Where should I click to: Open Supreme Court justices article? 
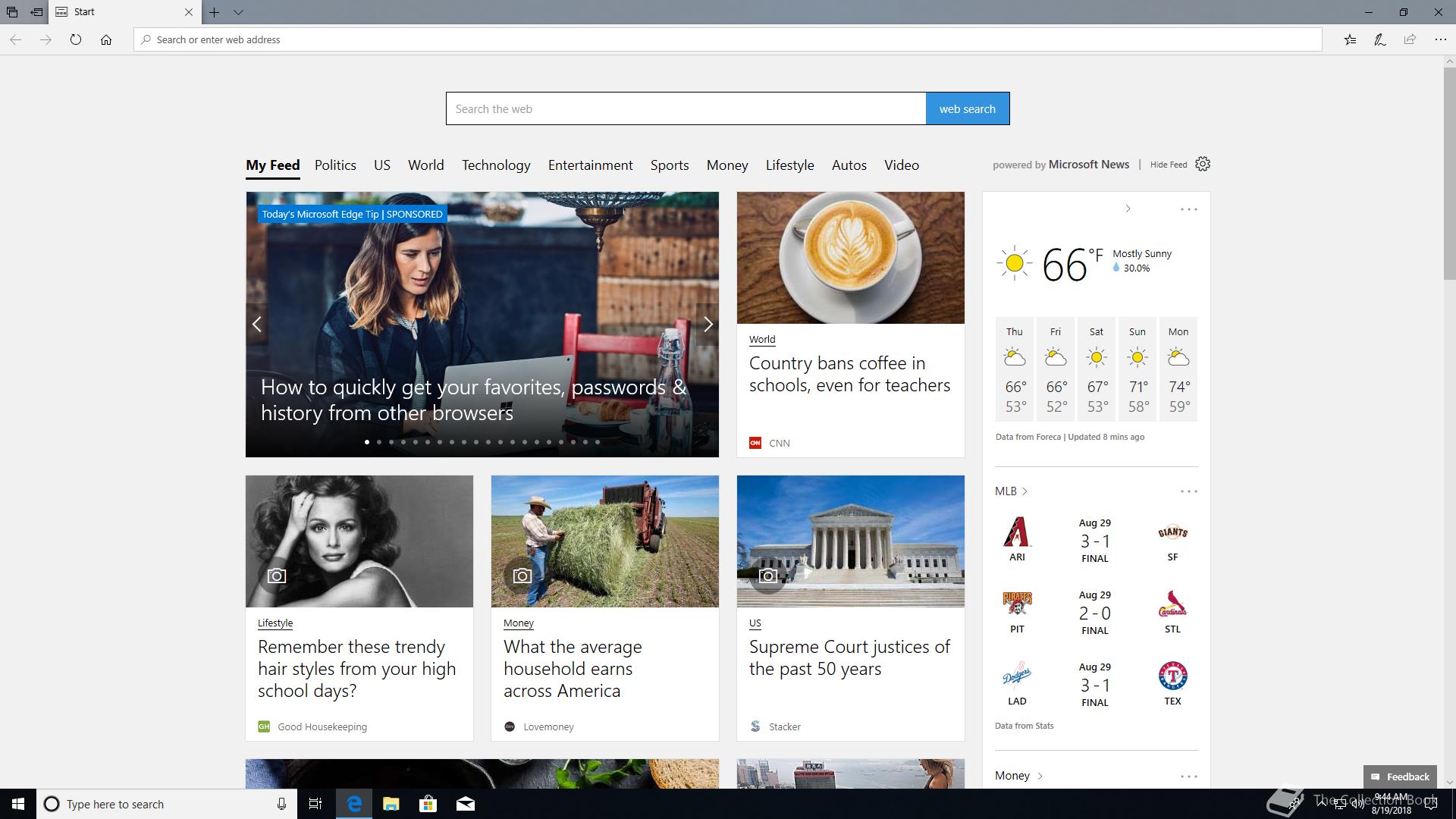coord(849,657)
